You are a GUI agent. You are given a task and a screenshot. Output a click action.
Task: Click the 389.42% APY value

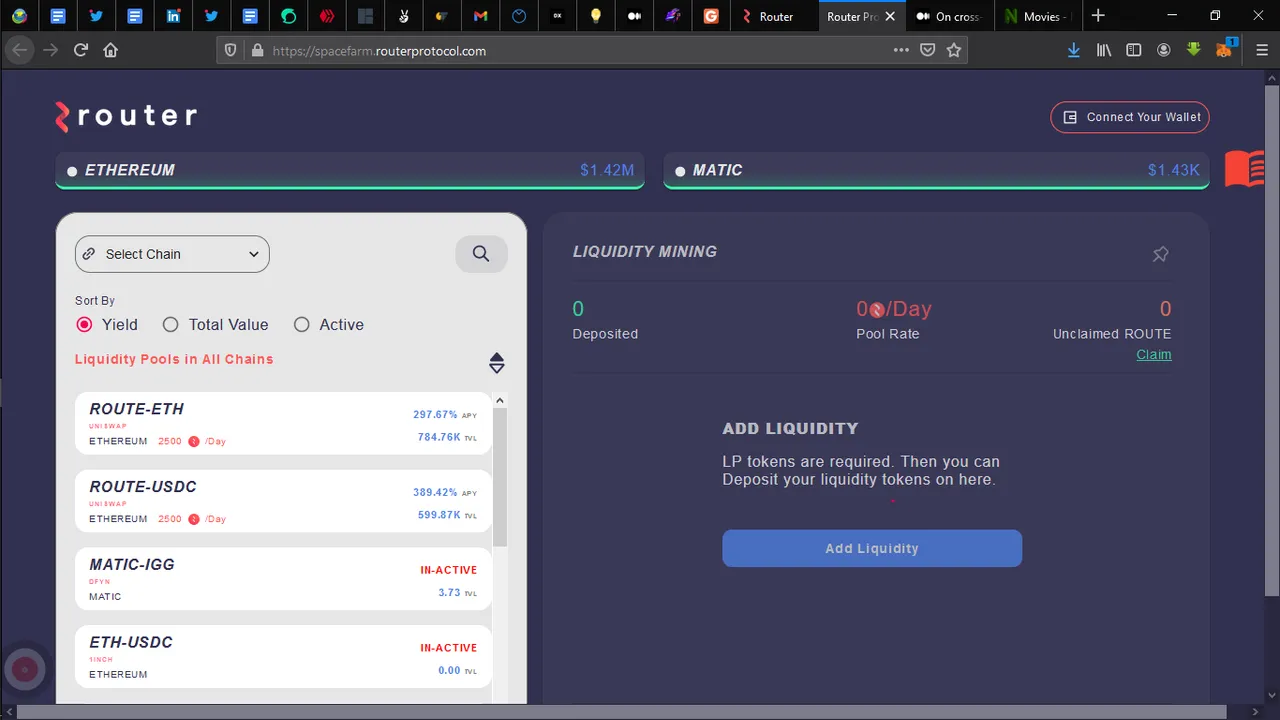click(435, 492)
